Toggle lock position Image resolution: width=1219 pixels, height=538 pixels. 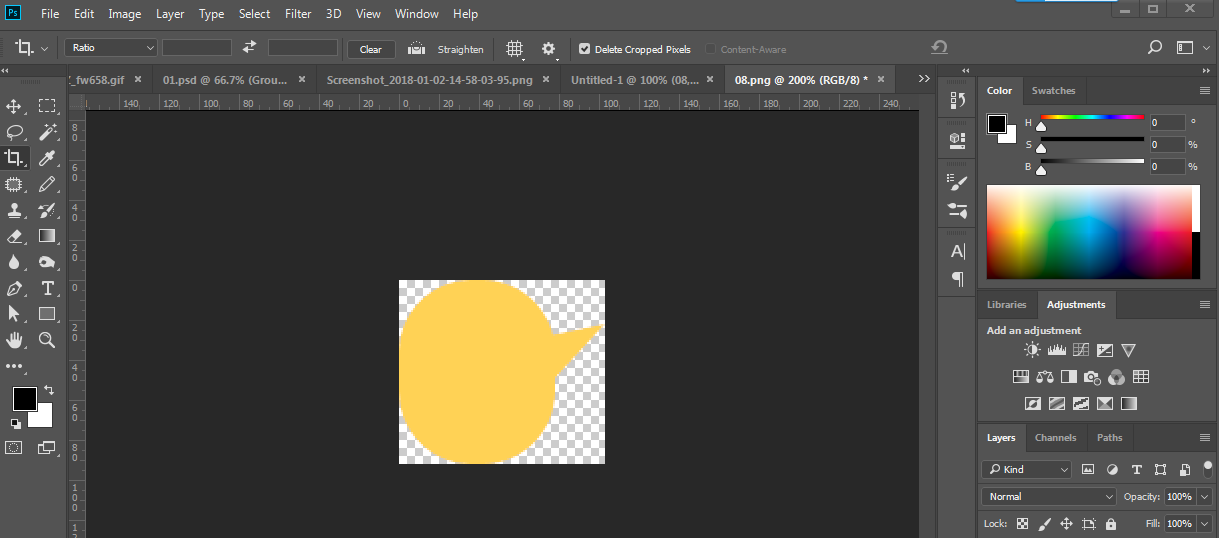[1066, 523]
